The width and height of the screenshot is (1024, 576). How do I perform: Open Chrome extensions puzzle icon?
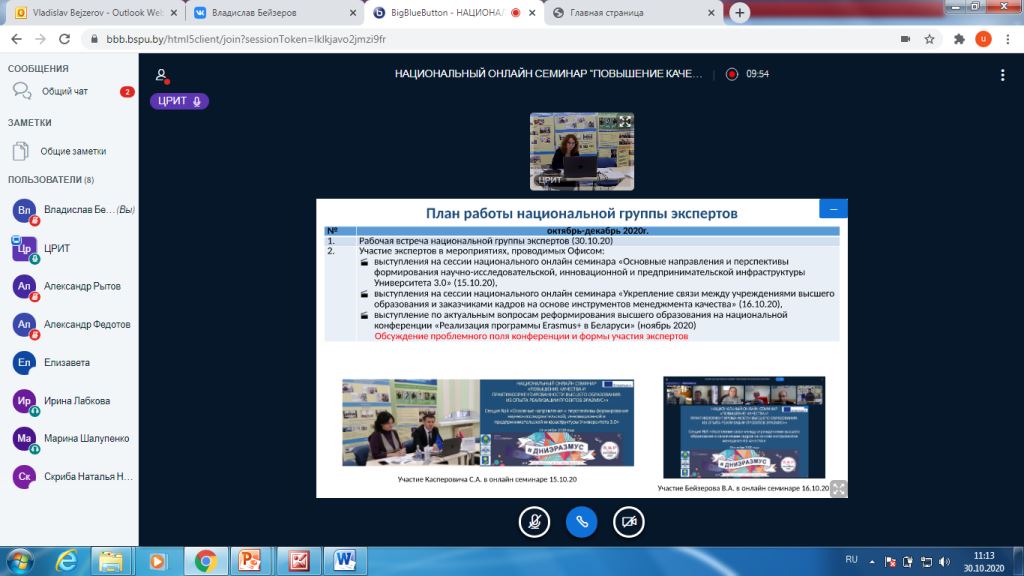pos(958,39)
